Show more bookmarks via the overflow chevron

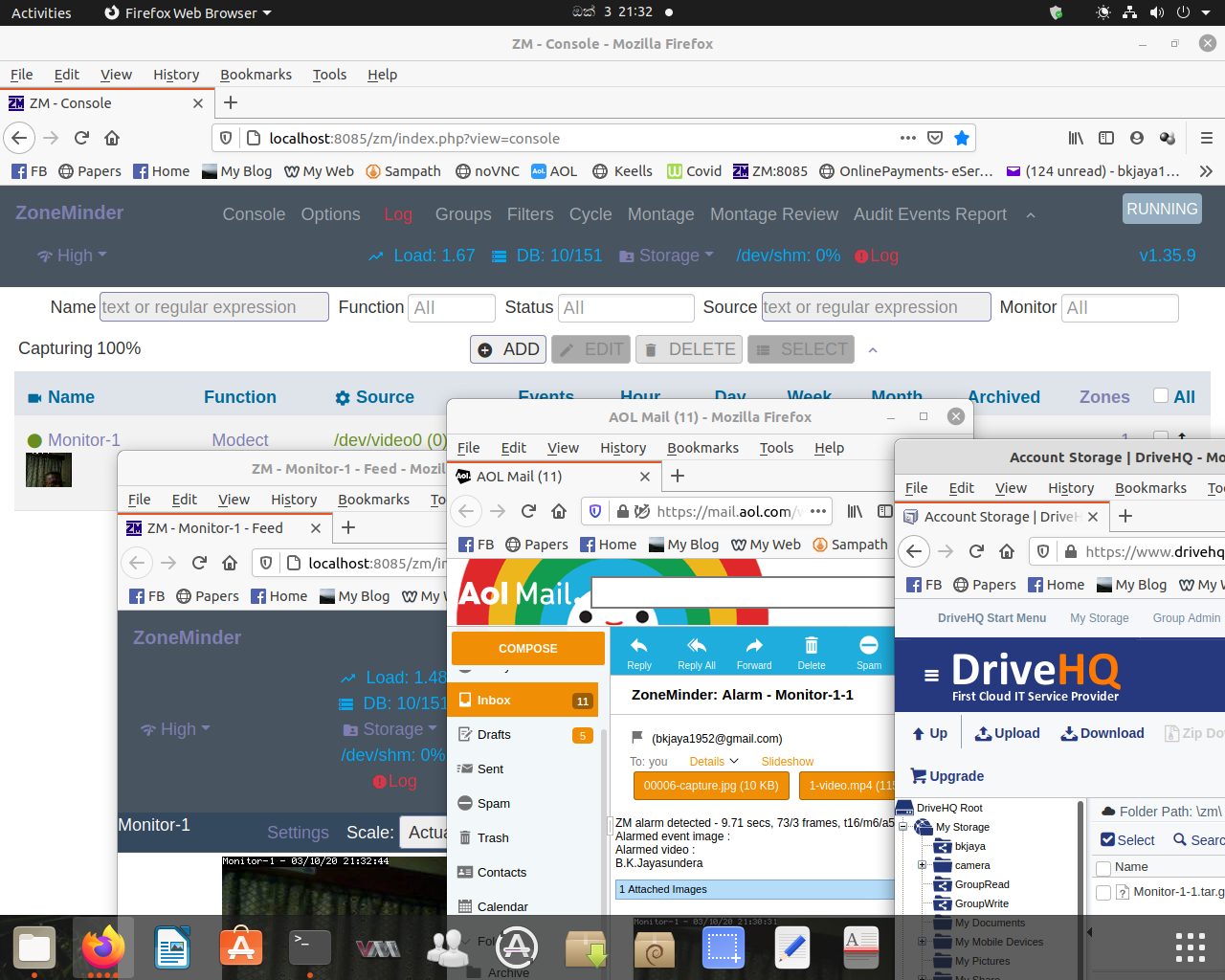pyautogui.click(x=1206, y=171)
